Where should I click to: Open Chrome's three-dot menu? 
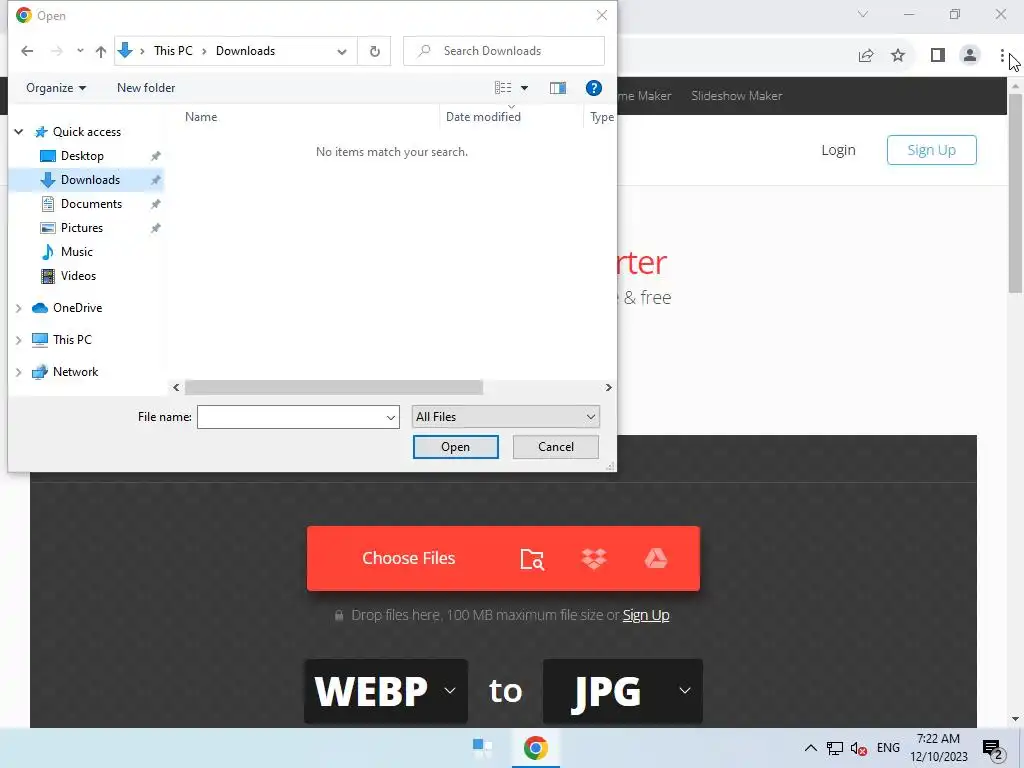pos(1002,56)
